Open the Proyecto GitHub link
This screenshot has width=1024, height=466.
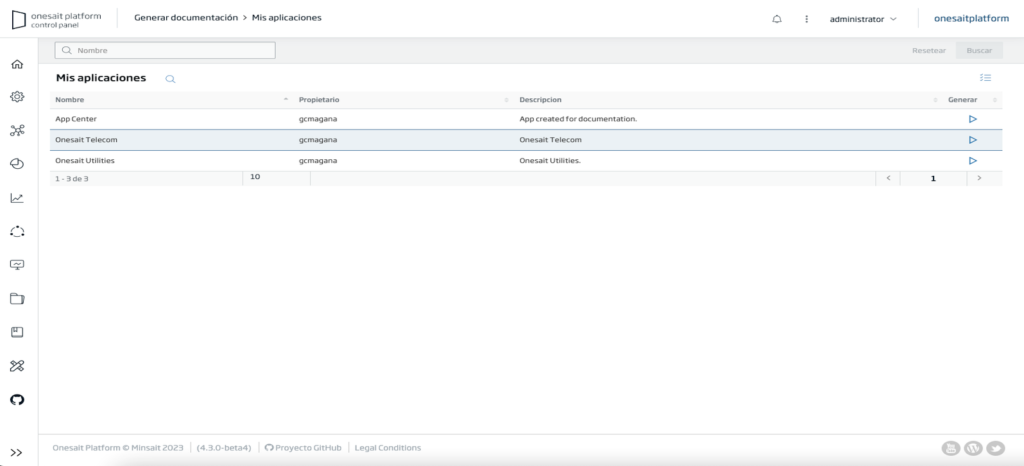click(x=303, y=448)
